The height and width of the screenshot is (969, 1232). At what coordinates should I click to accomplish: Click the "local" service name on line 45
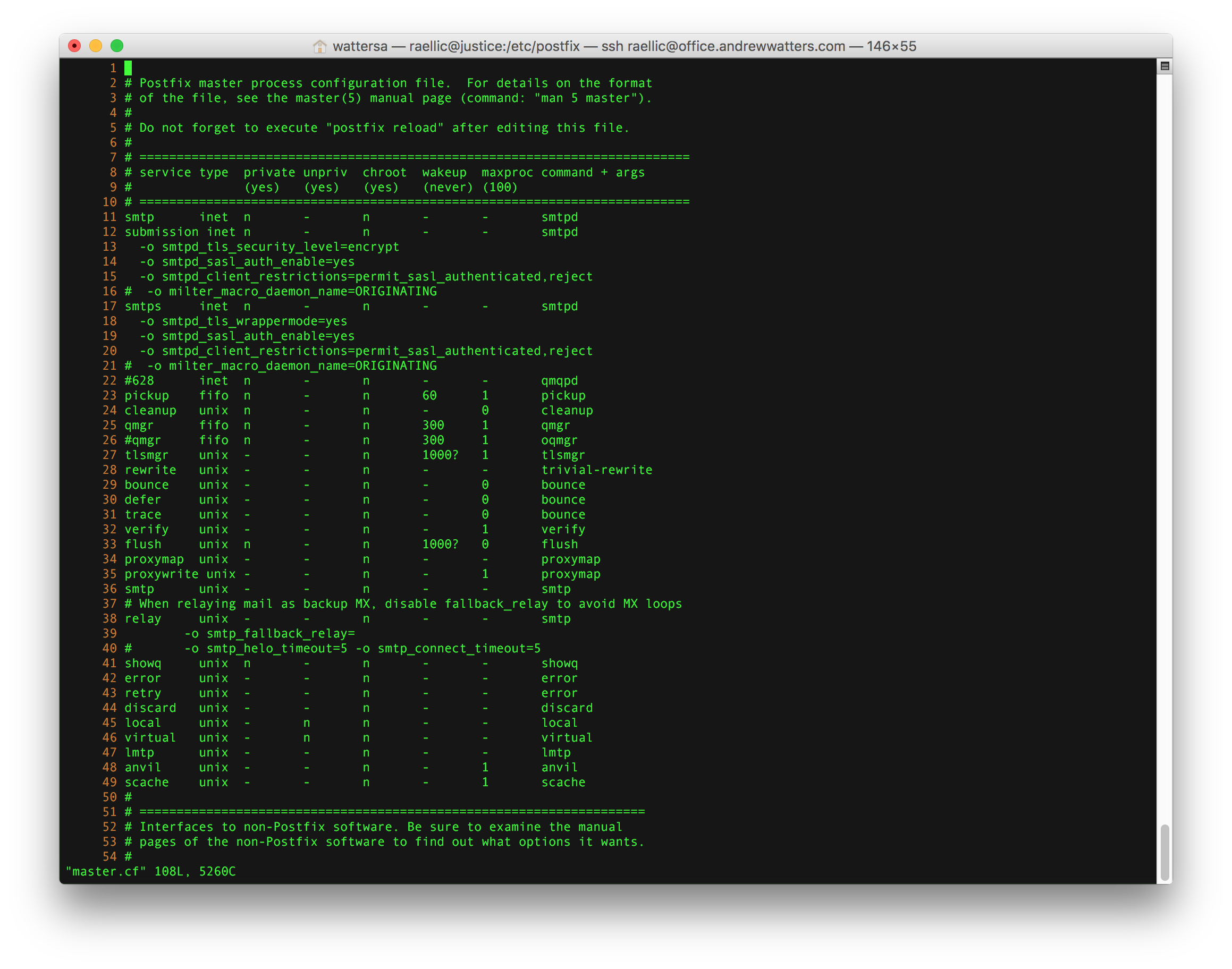(143, 723)
